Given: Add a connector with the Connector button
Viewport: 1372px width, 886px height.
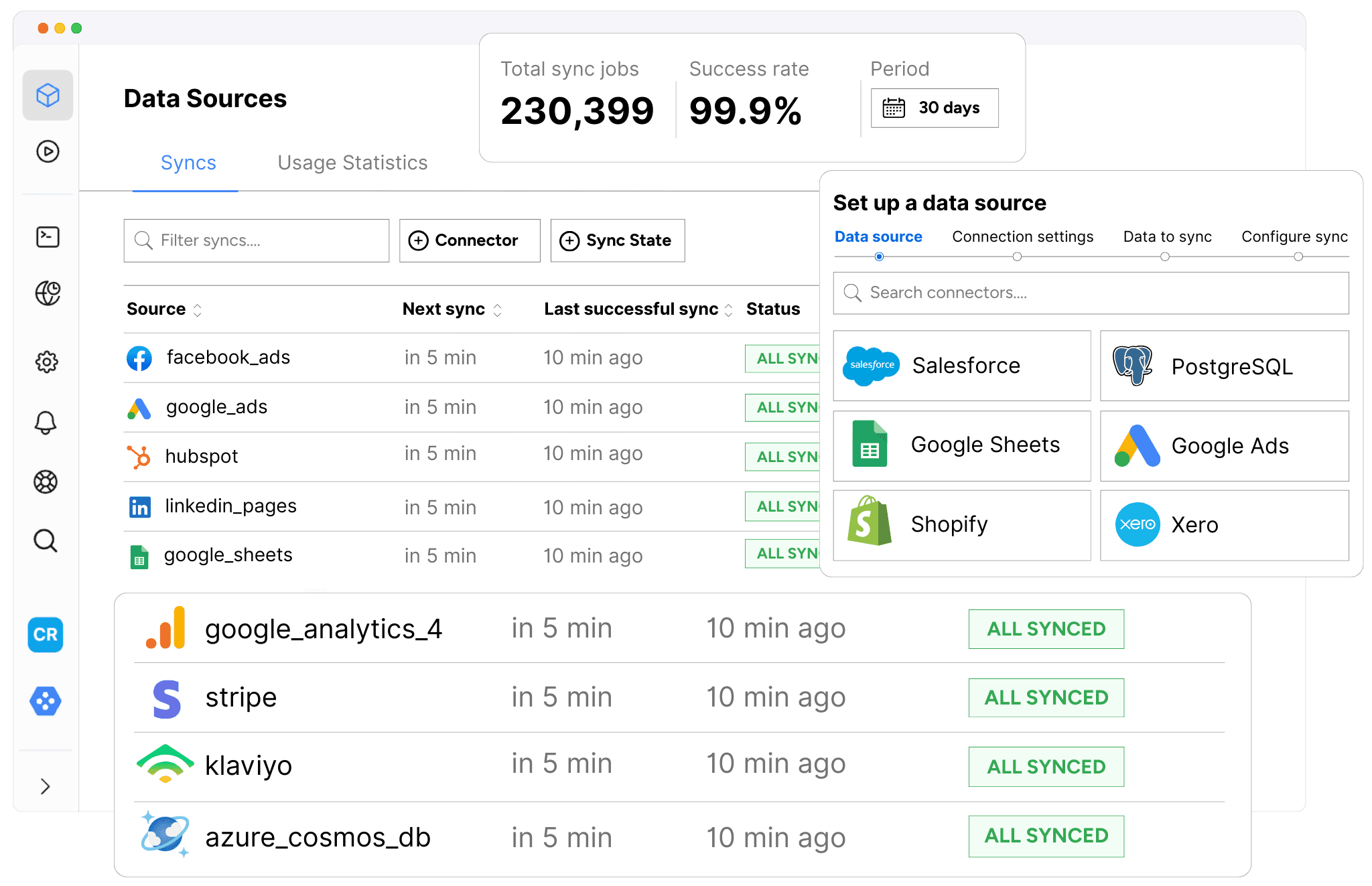Looking at the screenshot, I should point(469,240).
